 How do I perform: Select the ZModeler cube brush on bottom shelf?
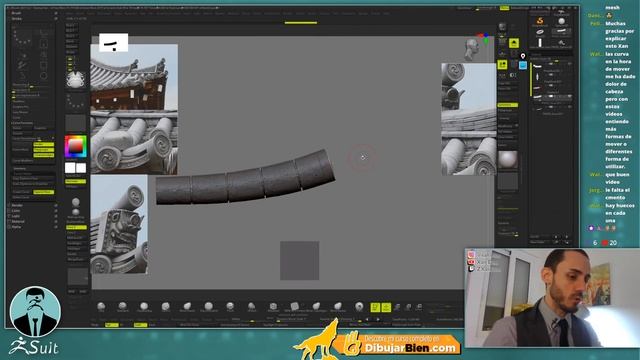[x=273, y=306]
